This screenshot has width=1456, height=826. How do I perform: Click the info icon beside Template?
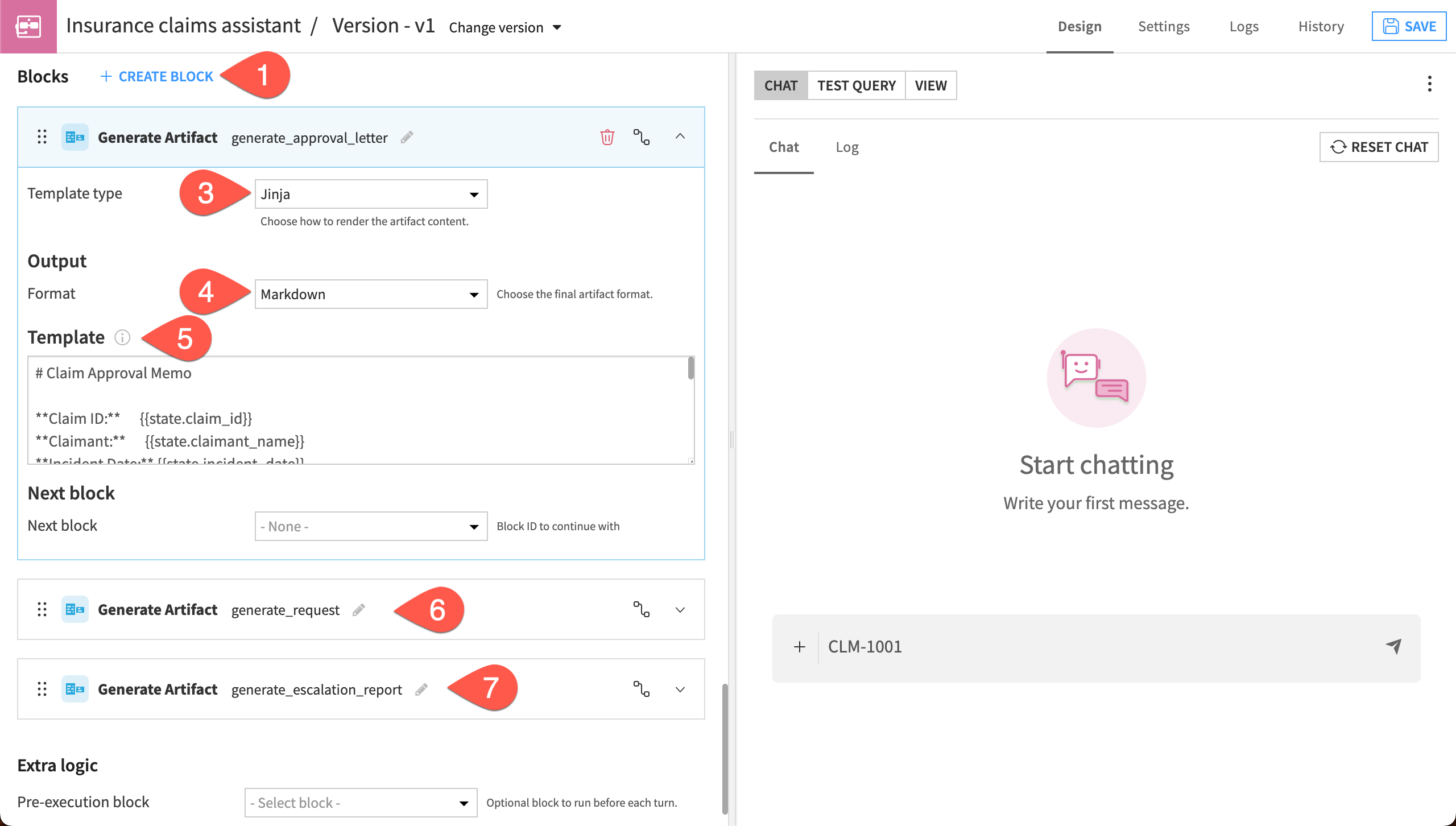122,337
